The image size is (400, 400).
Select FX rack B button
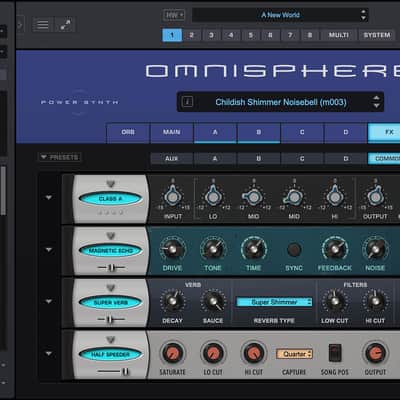coord(259,159)
